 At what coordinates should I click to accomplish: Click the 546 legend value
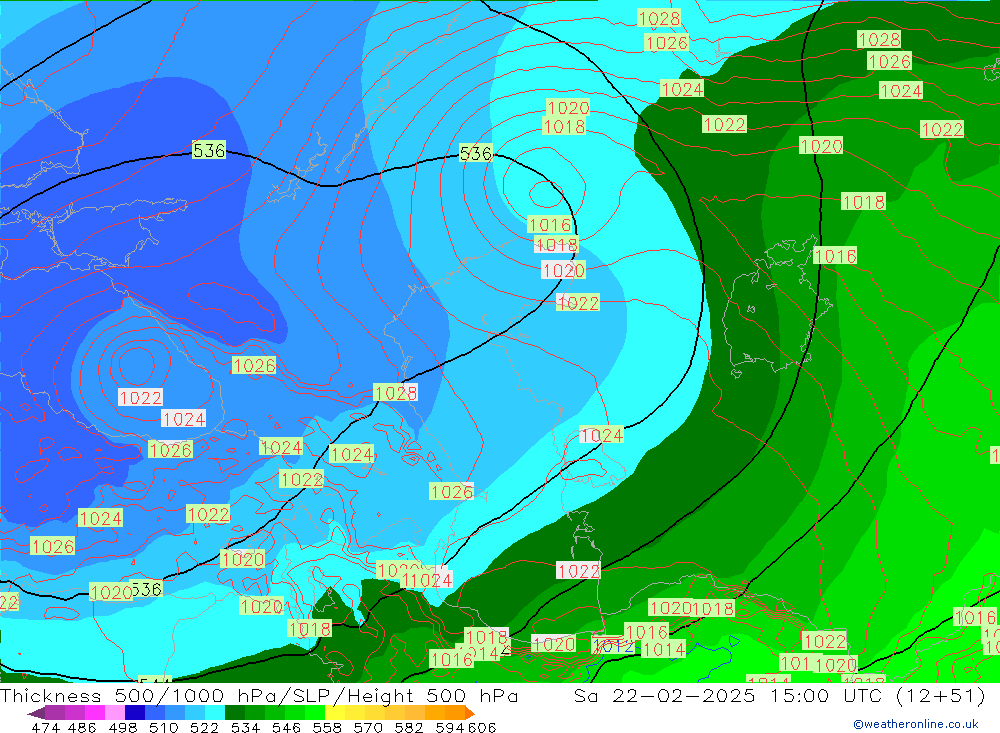(286, 727)
